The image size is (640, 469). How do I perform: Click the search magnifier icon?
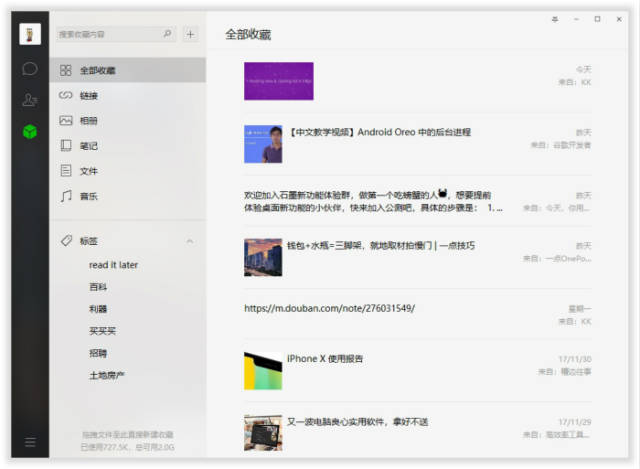(x=167, y=34)
